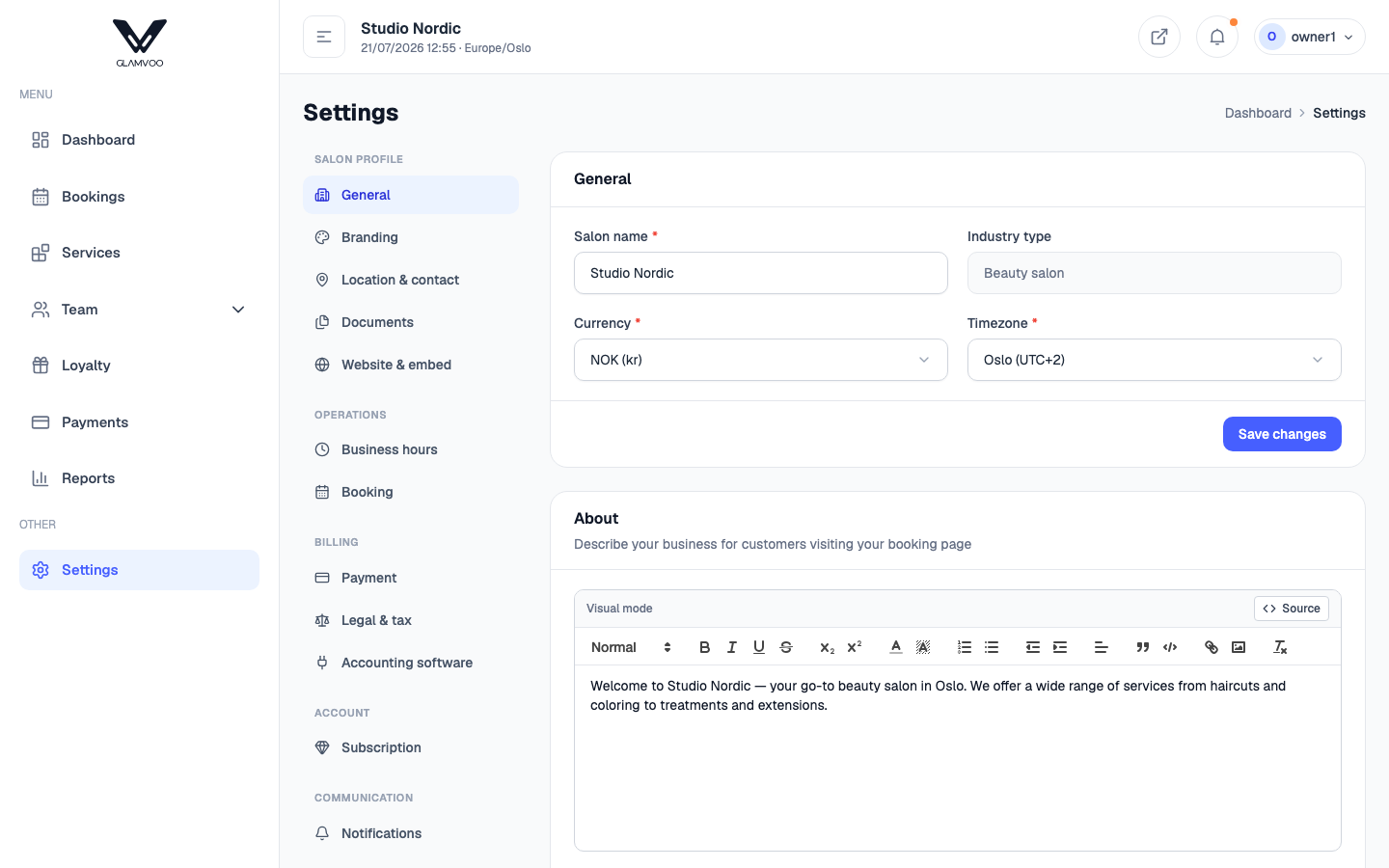Click the Glamvoo logo
Image resolution: width=1389 pixels, height=868 pixels.
pyautogui.click(x=140, y=43)
